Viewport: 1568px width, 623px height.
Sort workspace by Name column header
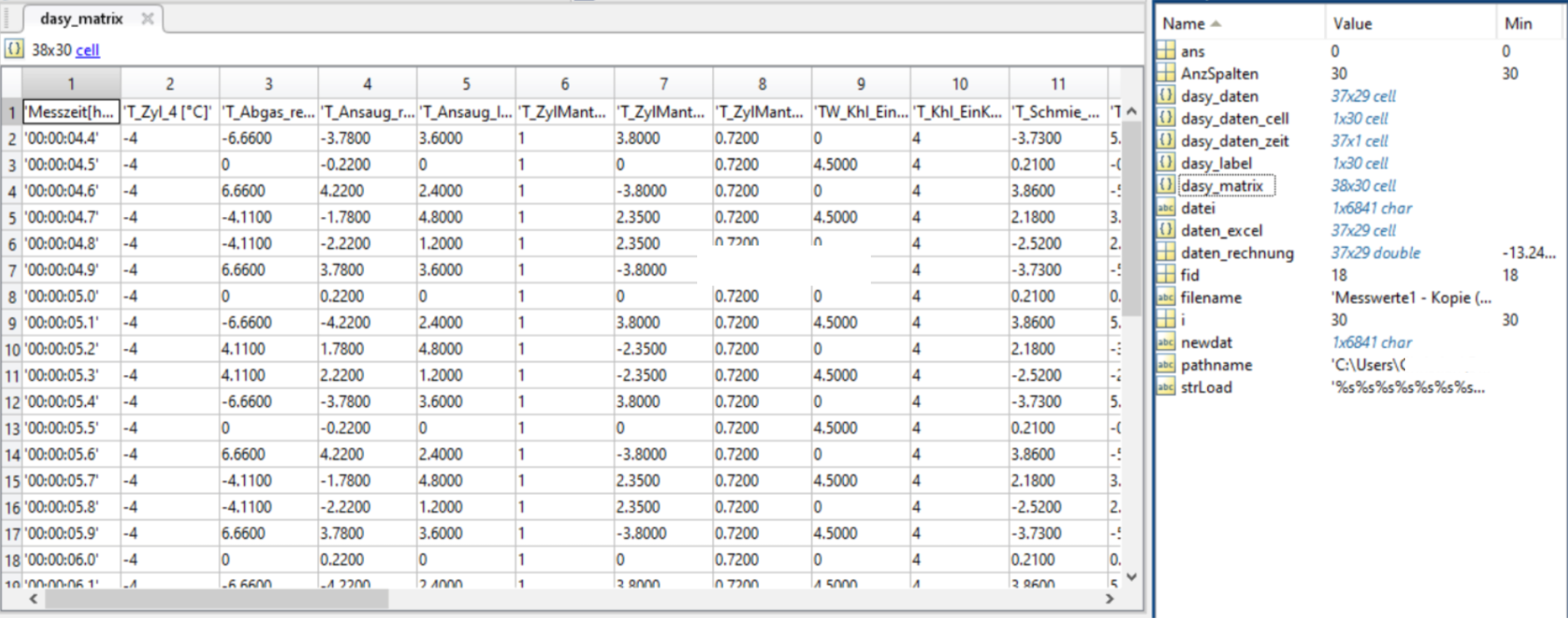point(1184,23)
